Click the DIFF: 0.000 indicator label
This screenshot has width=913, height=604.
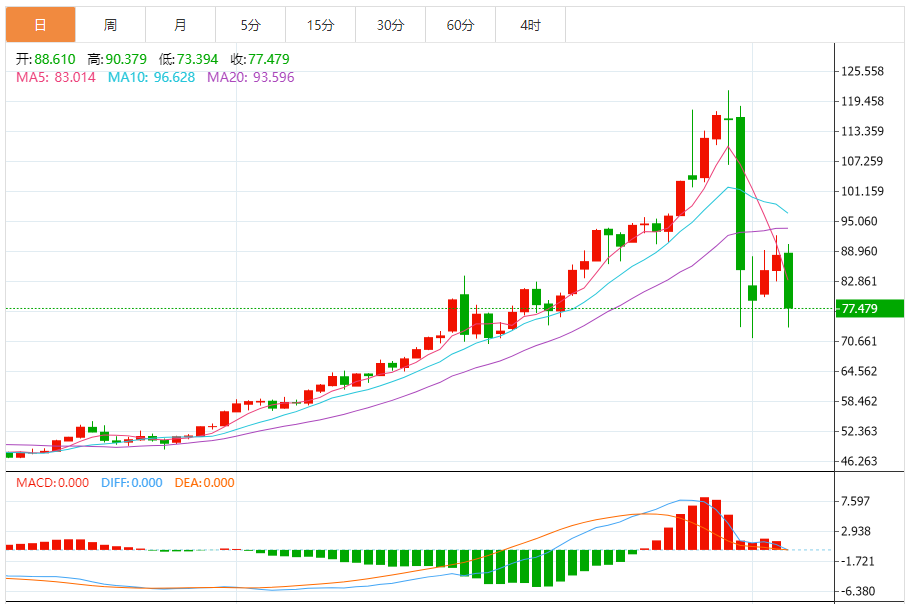(x=131, y=483)
